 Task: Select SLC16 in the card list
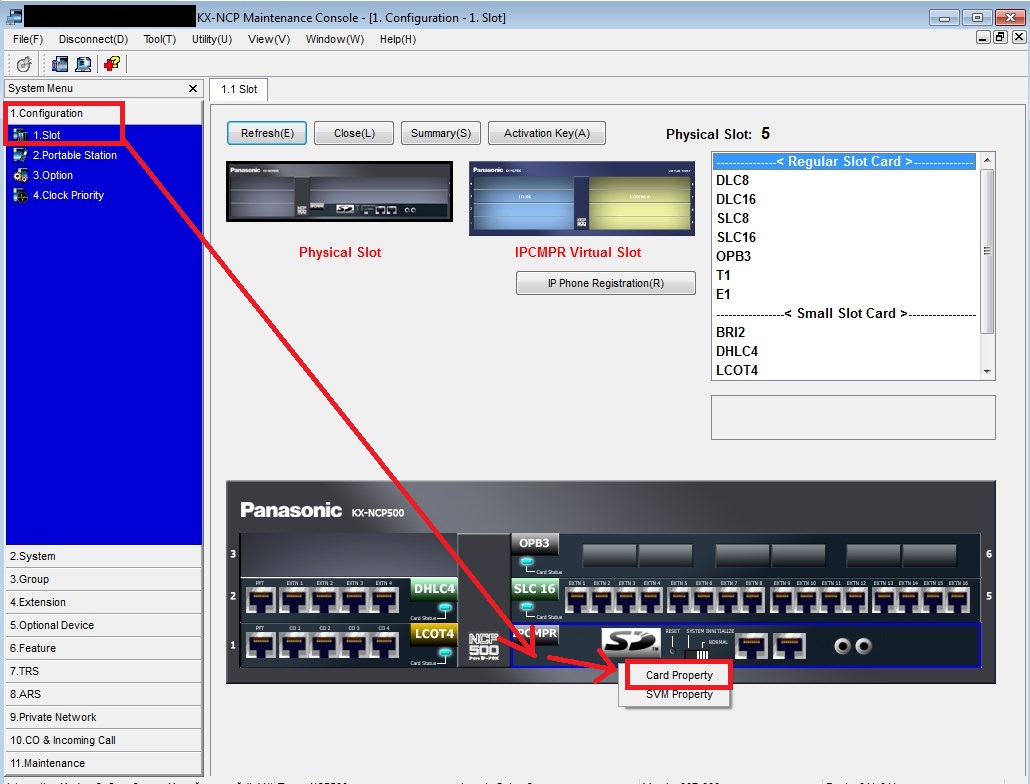click(x=844, y=237)
